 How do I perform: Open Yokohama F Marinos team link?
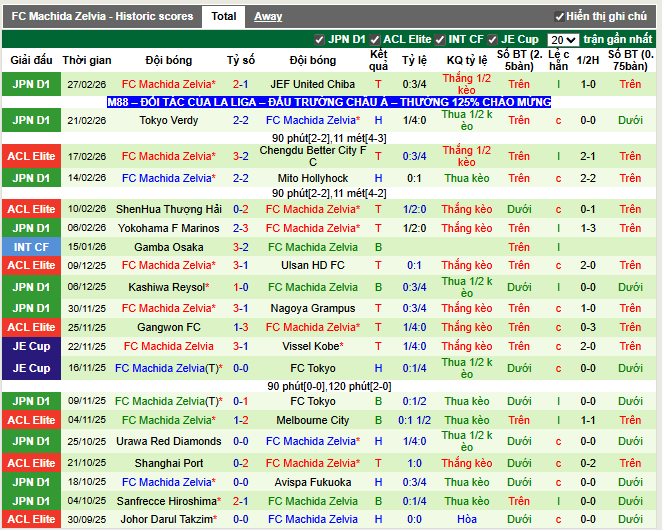coord(169,228)
